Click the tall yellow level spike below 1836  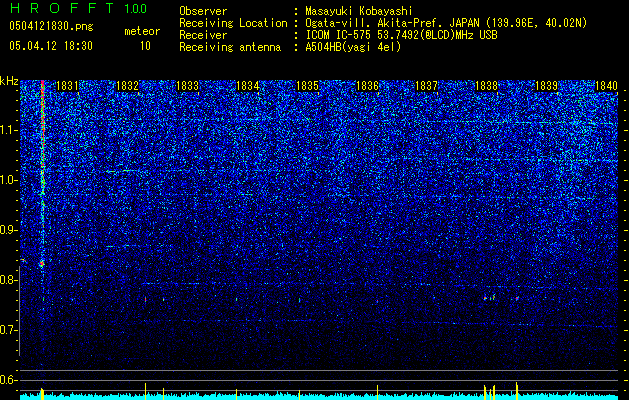click(377, 392)
